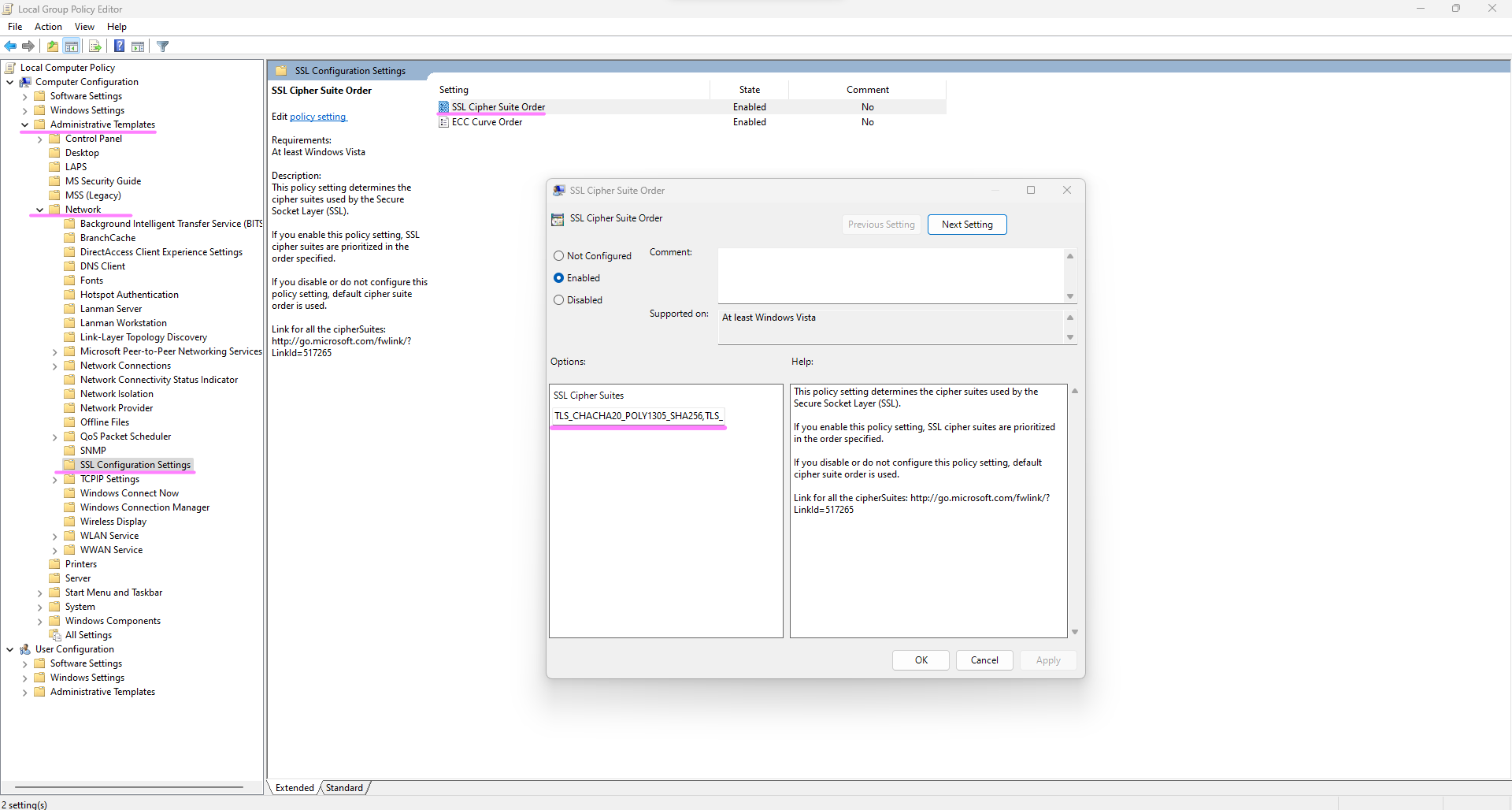This screenshot has height=810, width=1512.
Task: Open the Action menu
Action: (48, 26)
